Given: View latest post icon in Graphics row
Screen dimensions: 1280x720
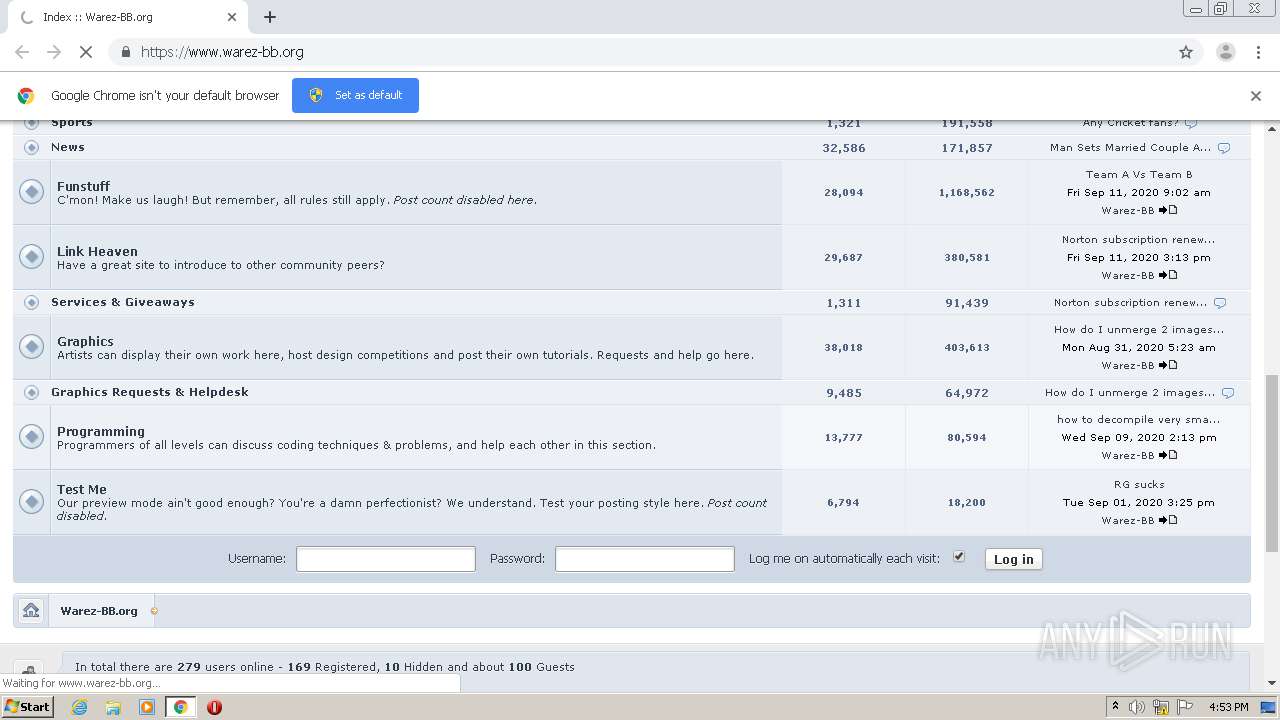Looking at the screenshot, I should pos(1168,365).
